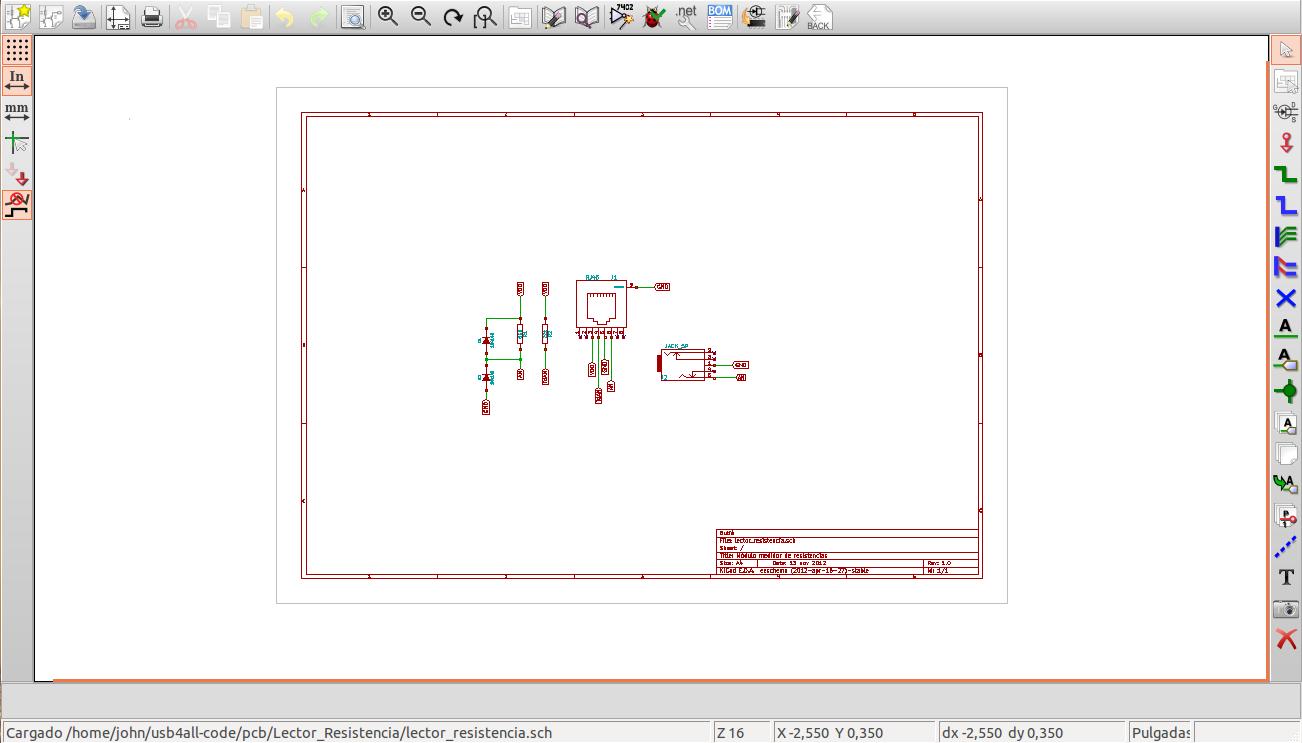Launch the Pcbnew layout editor
The height and width of the screenshot is (743, 1302).
point(788,17)
